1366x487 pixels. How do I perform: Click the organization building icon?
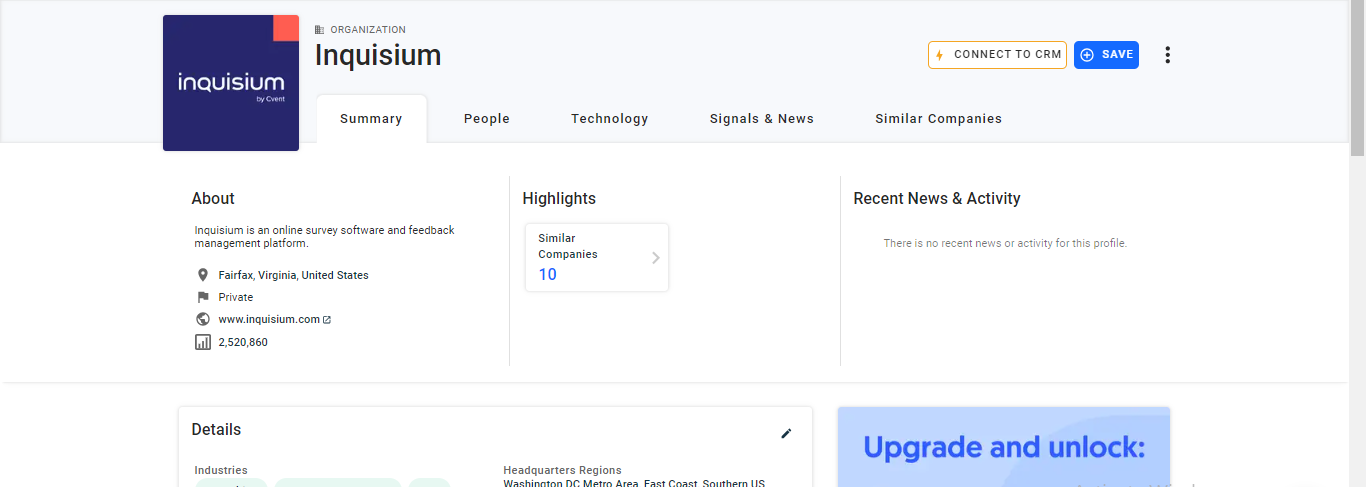click(x=320, y=30)
